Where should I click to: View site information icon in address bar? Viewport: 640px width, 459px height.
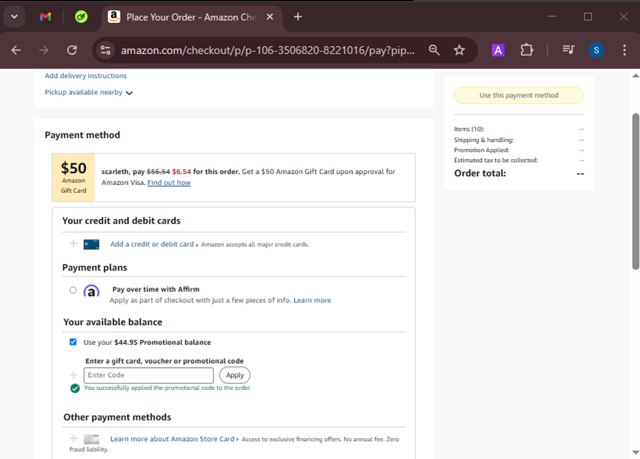(105, 50)
